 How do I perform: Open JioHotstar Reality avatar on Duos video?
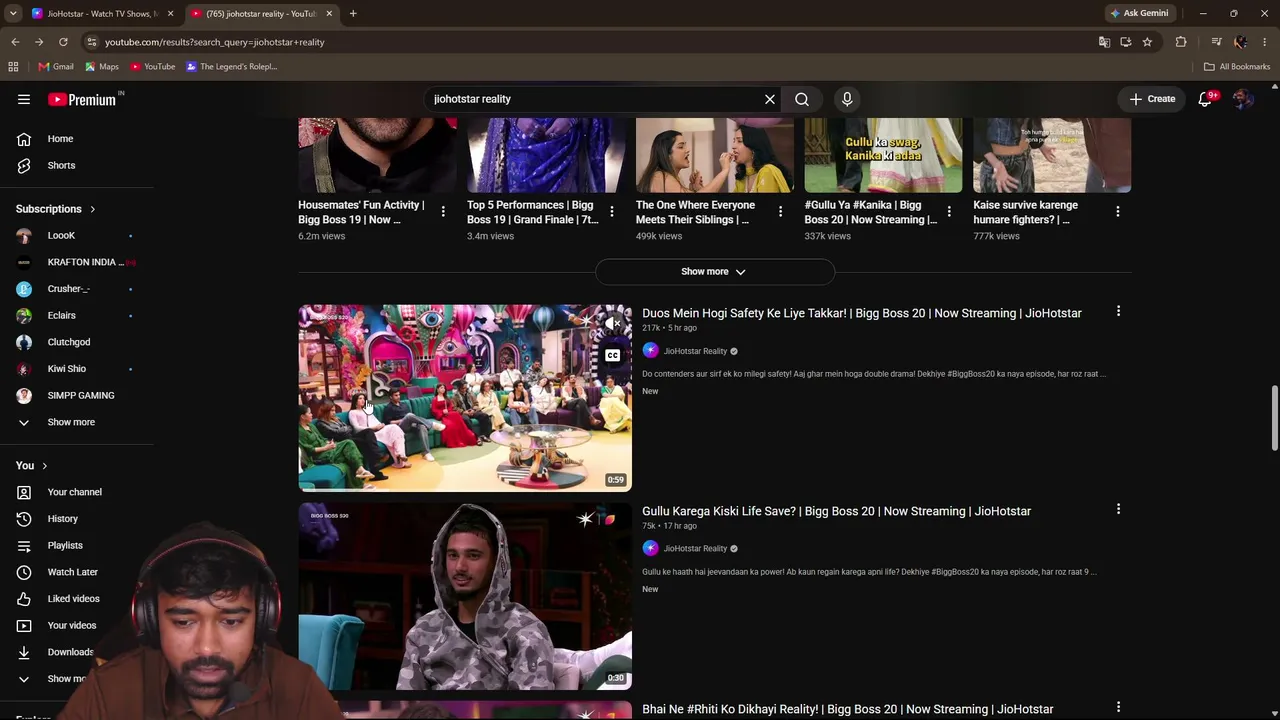pyautogui.click(x=651, y=351)
